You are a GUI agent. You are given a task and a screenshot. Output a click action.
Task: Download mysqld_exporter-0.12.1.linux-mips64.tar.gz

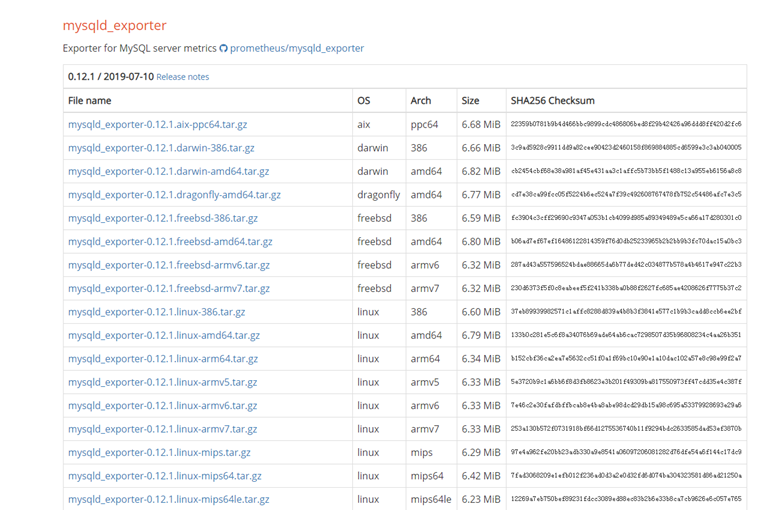165,476
